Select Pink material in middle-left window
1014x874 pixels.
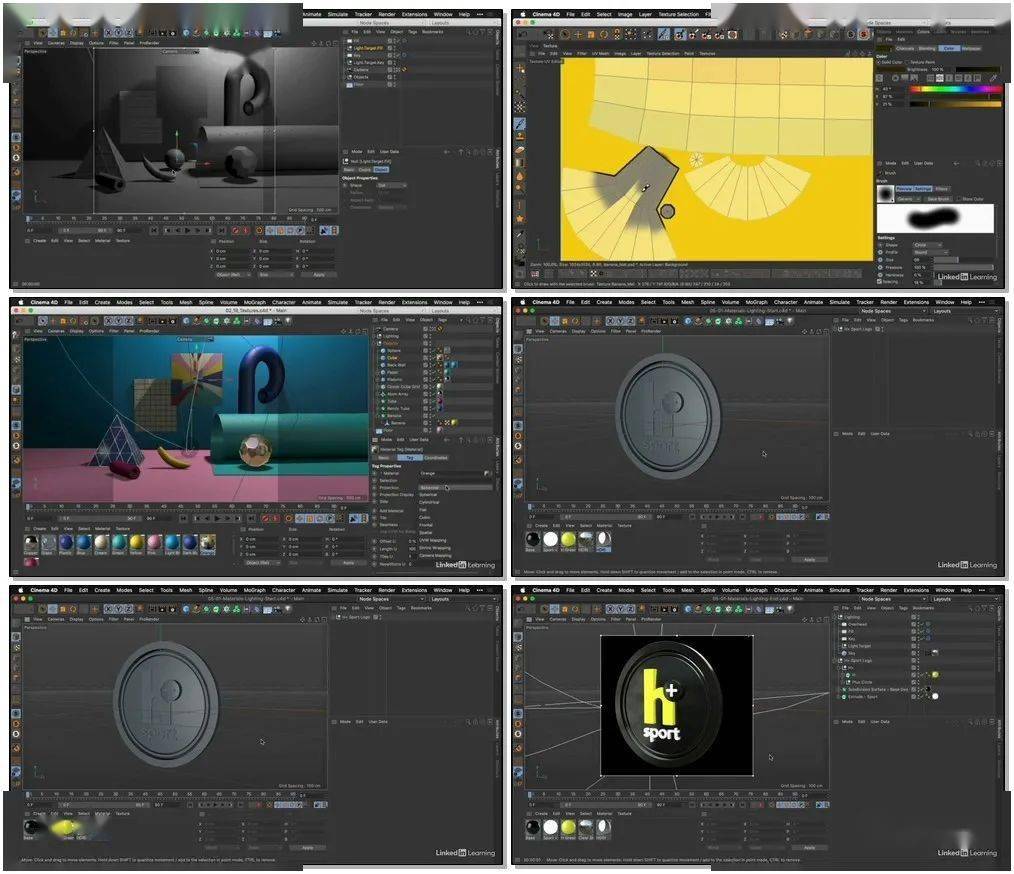tap(155, 542)
